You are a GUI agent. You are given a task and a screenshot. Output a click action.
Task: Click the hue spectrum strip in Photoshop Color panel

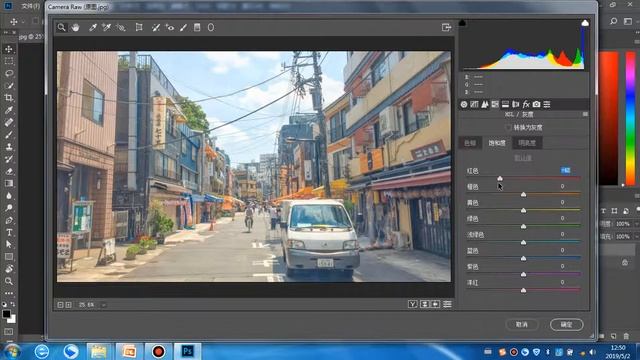[x=630, y=118]
